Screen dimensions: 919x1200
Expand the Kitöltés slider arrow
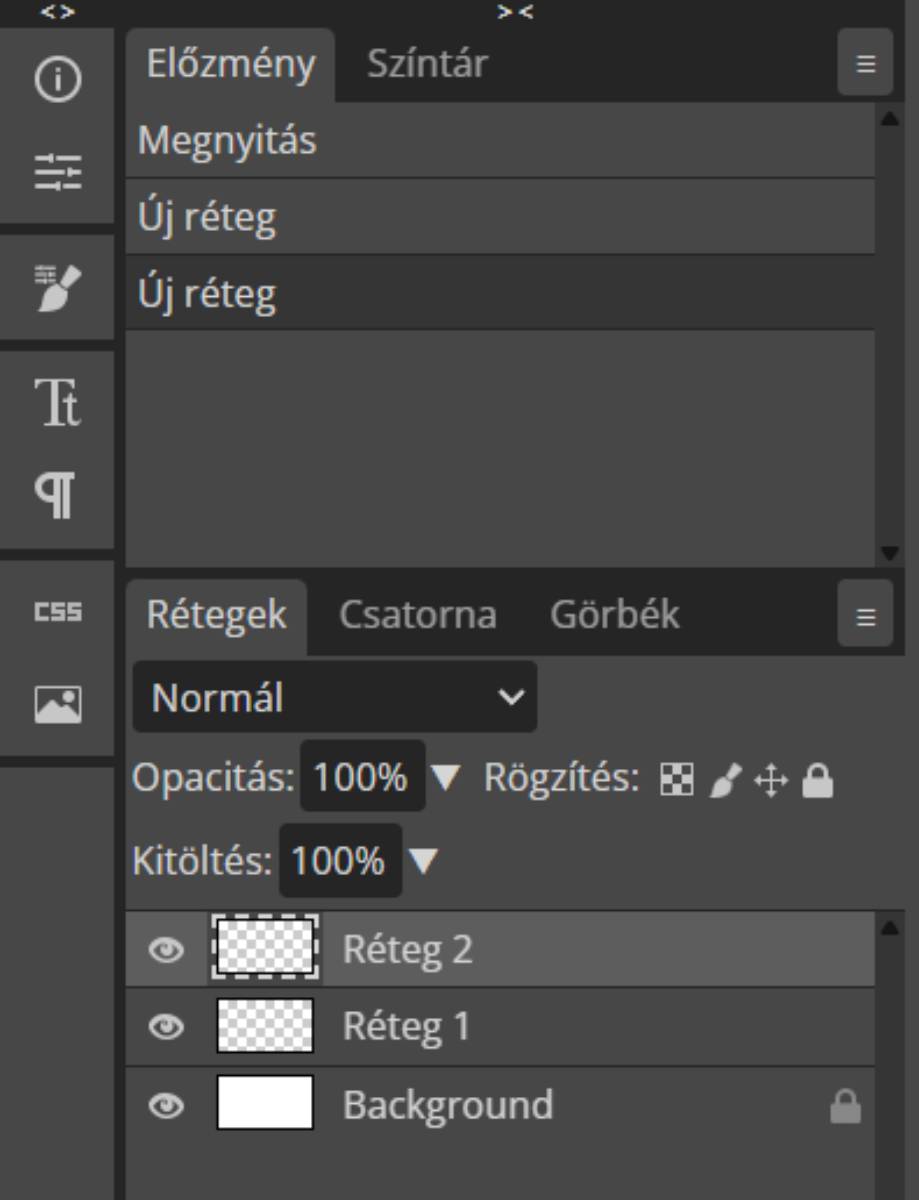click(x=424, y=861)
